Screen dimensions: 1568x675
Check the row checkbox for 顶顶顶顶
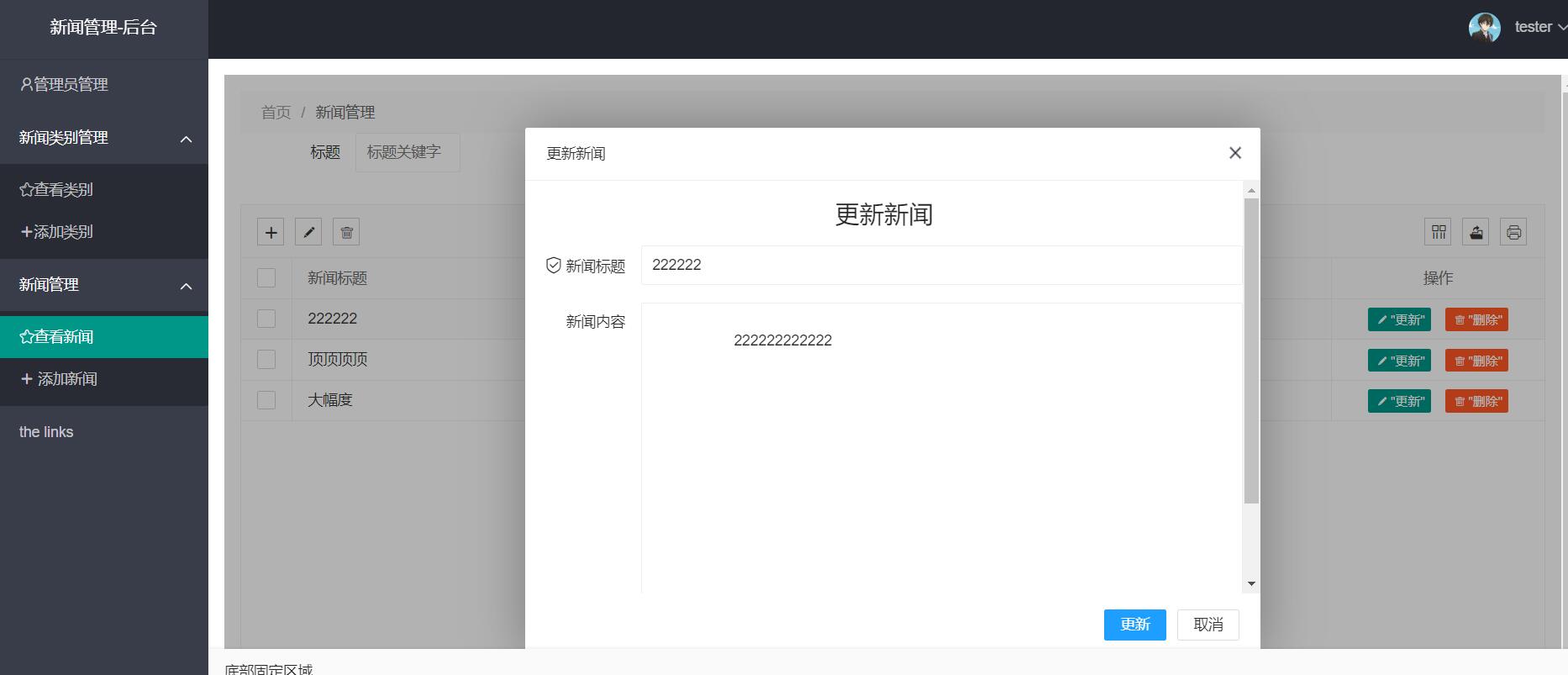(x=266, y=360)
